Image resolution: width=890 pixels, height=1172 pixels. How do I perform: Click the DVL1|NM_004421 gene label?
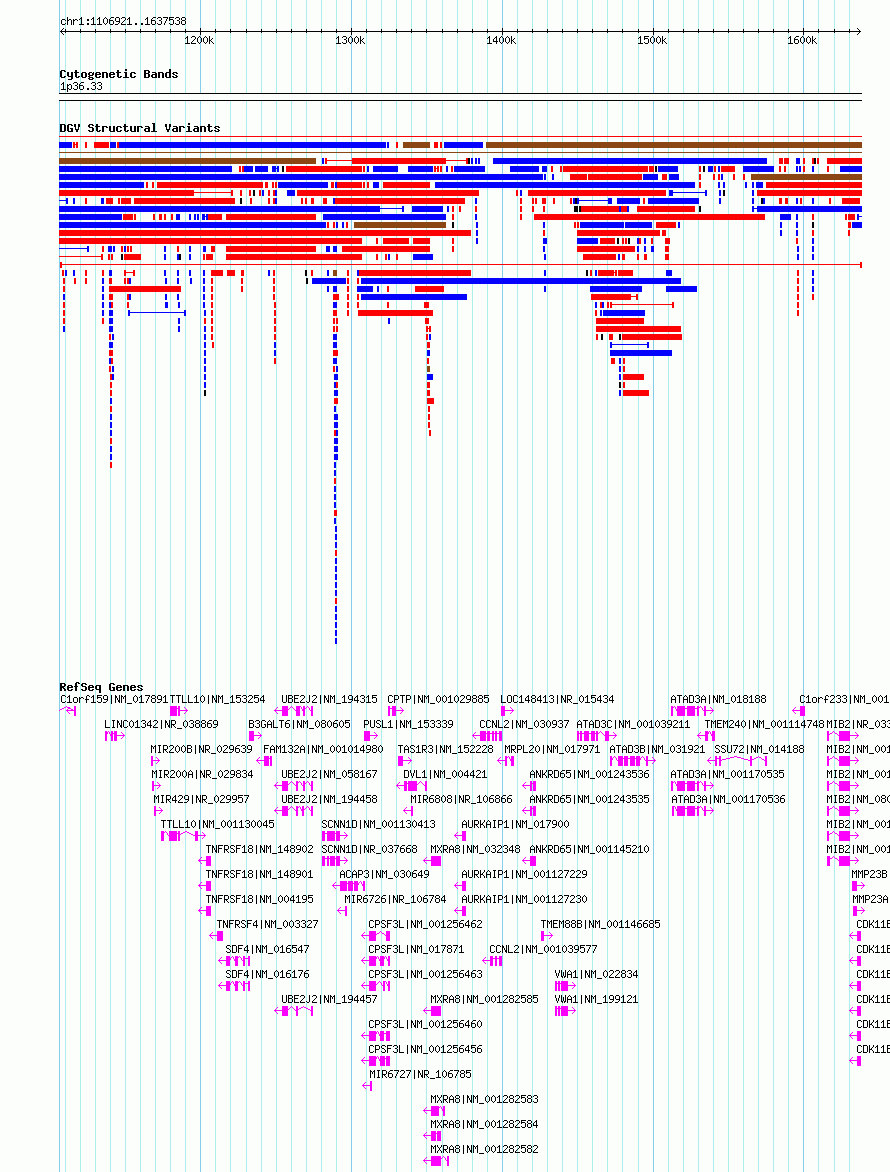click(445, 774)
